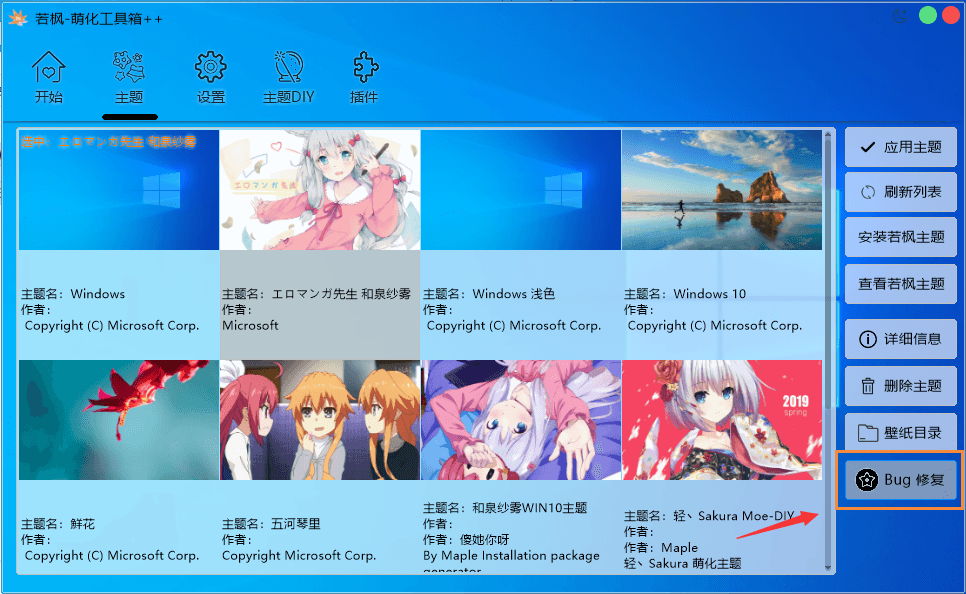Click the text 作者: 傻她你呀
The image size is (966, 594).
pyautogui.click(x=466, y=540)
